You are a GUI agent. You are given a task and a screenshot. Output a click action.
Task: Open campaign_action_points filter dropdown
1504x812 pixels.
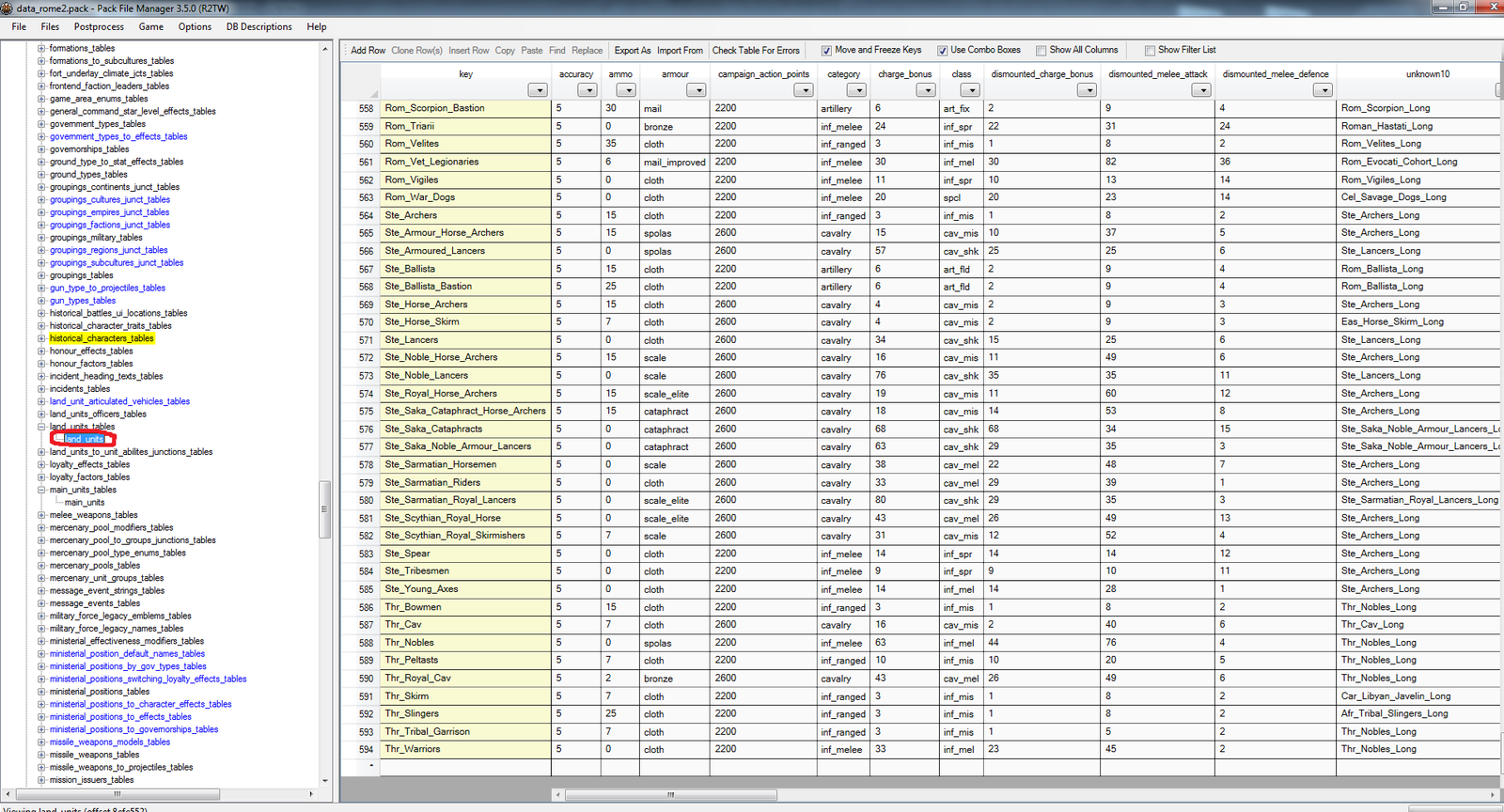point(803,90)
